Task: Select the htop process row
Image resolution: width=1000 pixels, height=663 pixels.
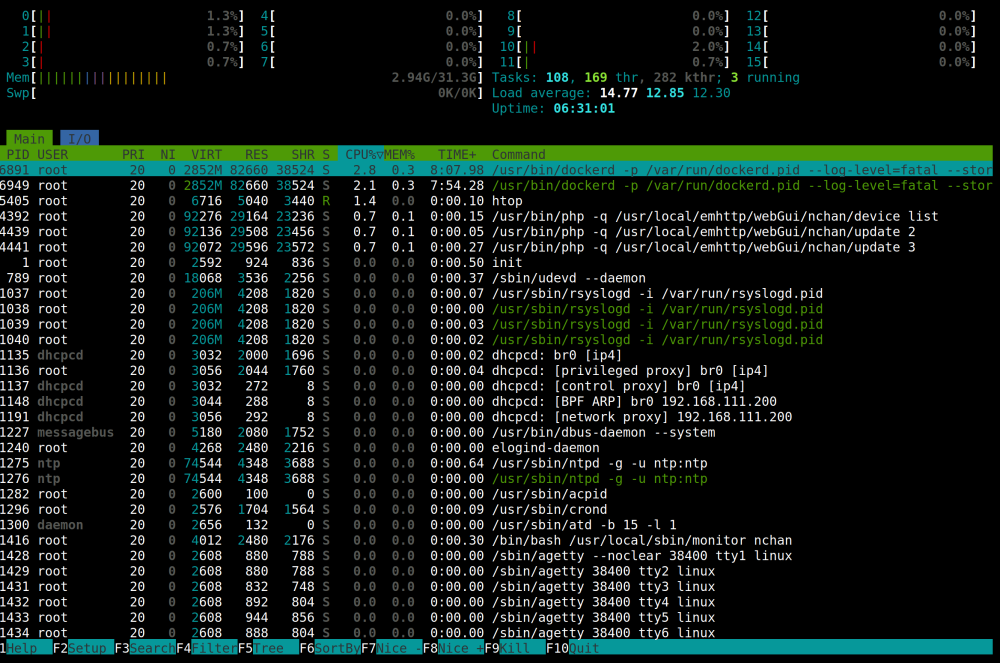Action: [x=496, y=201]
